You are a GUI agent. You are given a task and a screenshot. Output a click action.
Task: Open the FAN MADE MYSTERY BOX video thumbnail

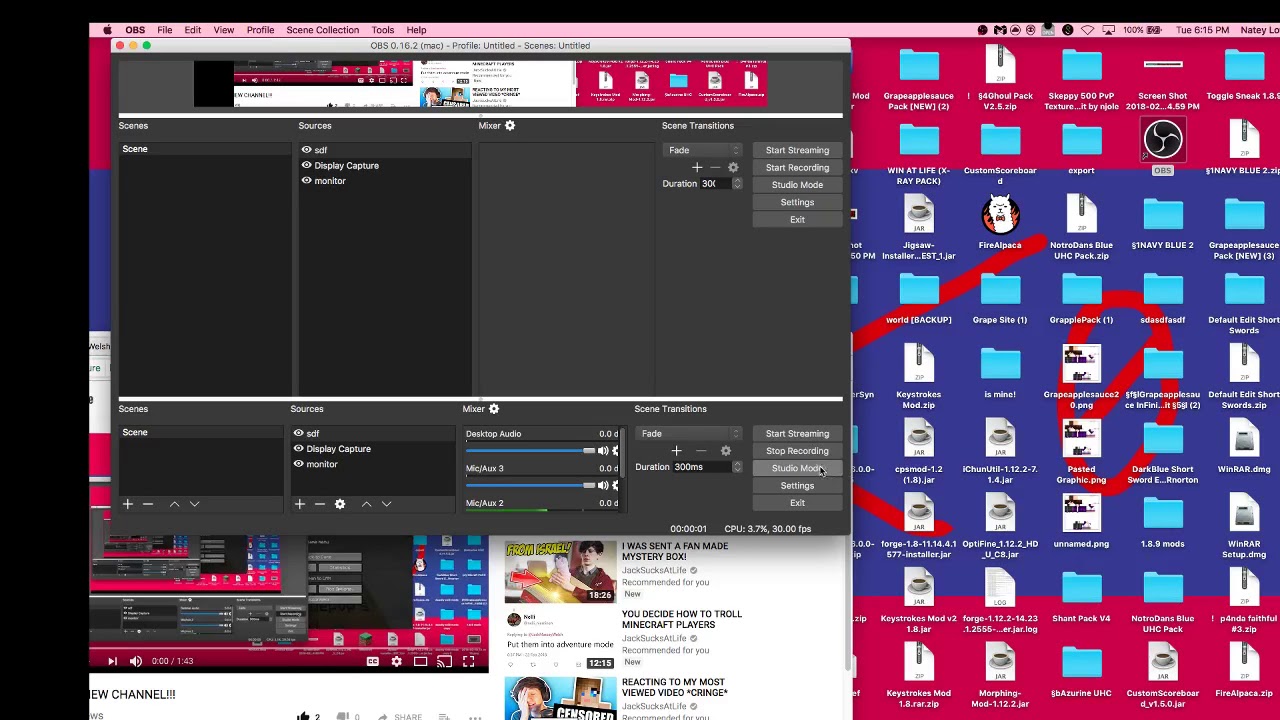click(x=560, y=572)
